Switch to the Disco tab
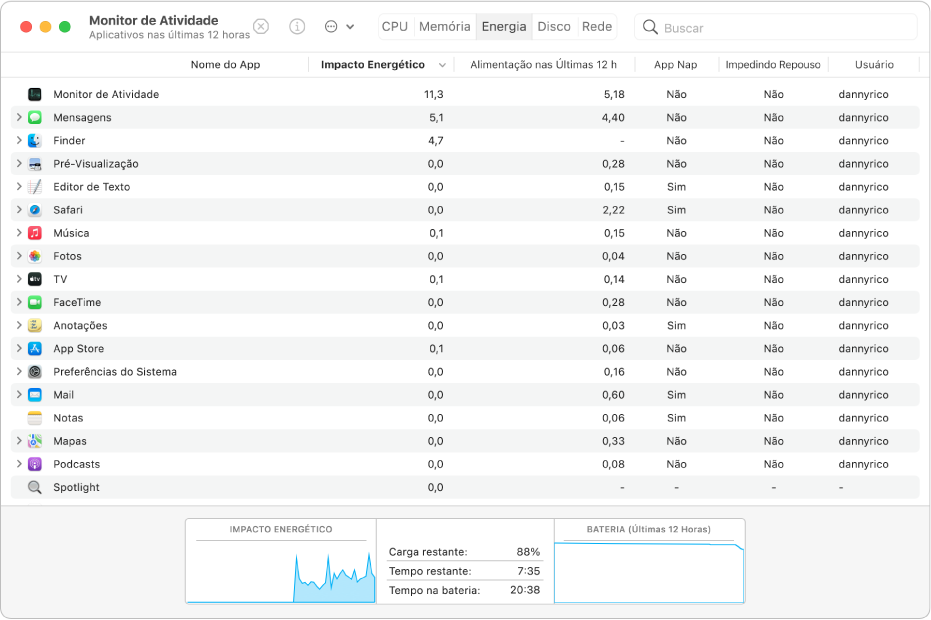This screenshot has width=931, height=620. [x=554, y=27]
